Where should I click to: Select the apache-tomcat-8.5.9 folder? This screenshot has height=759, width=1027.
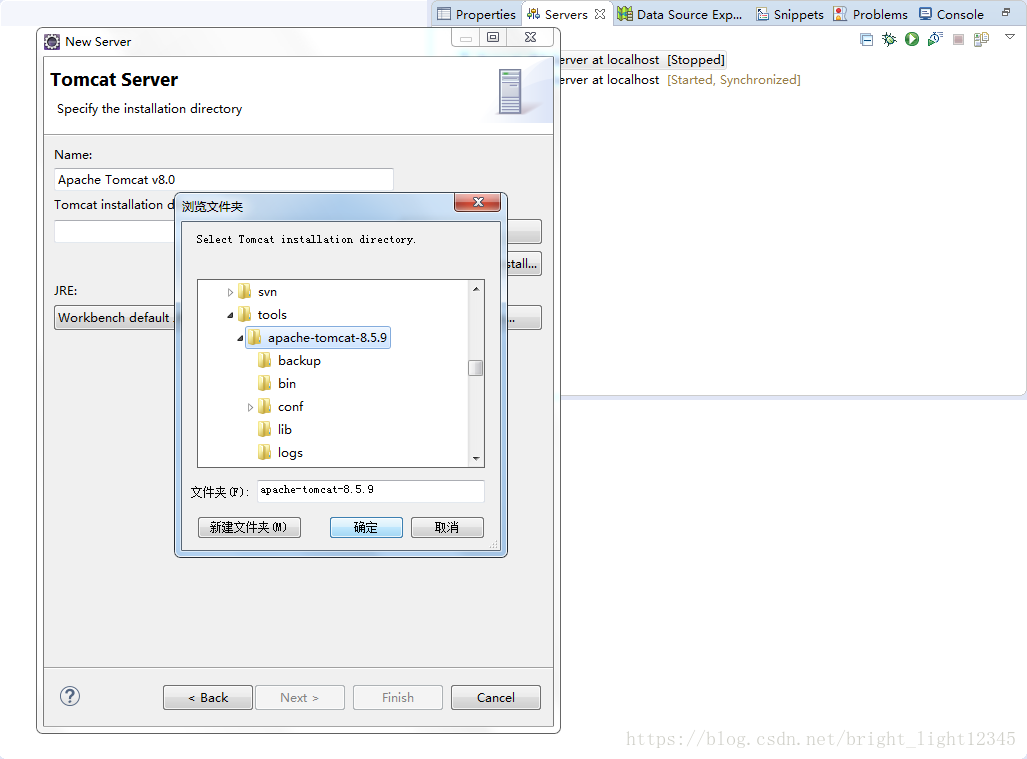pos(318,337)
